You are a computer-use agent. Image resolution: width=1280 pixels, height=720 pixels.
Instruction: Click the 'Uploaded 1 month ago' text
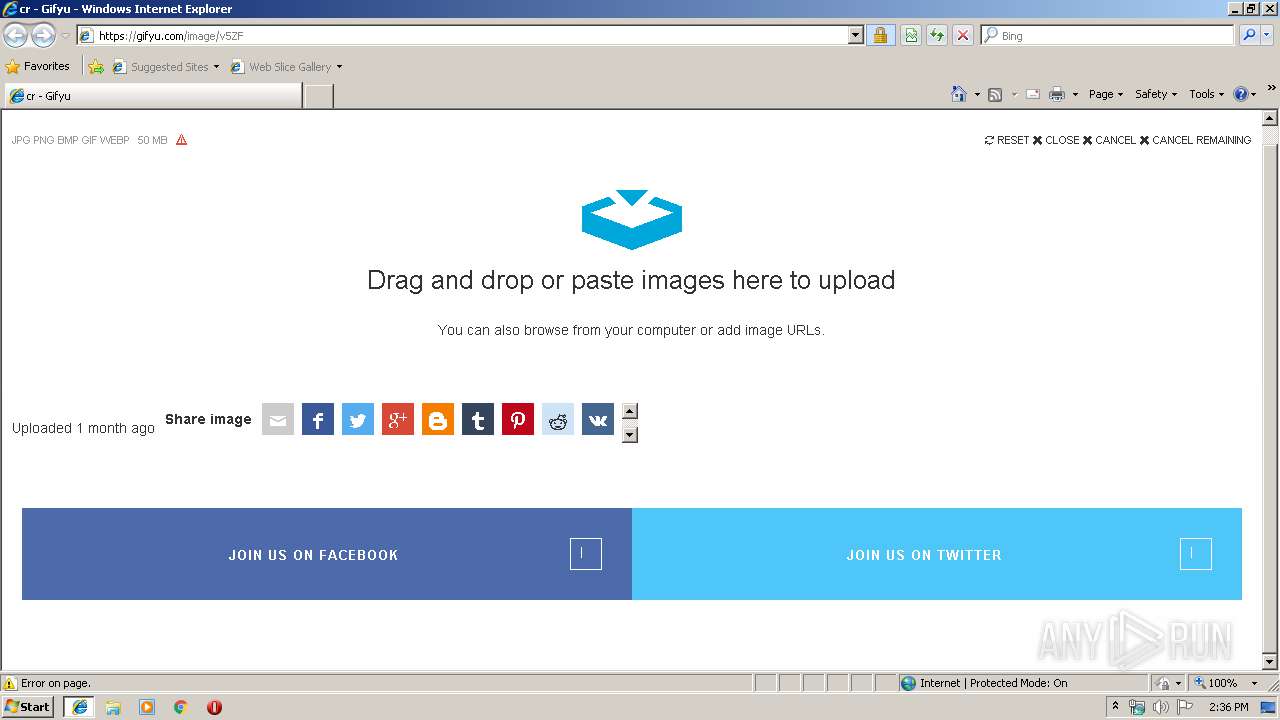point(83,428)
